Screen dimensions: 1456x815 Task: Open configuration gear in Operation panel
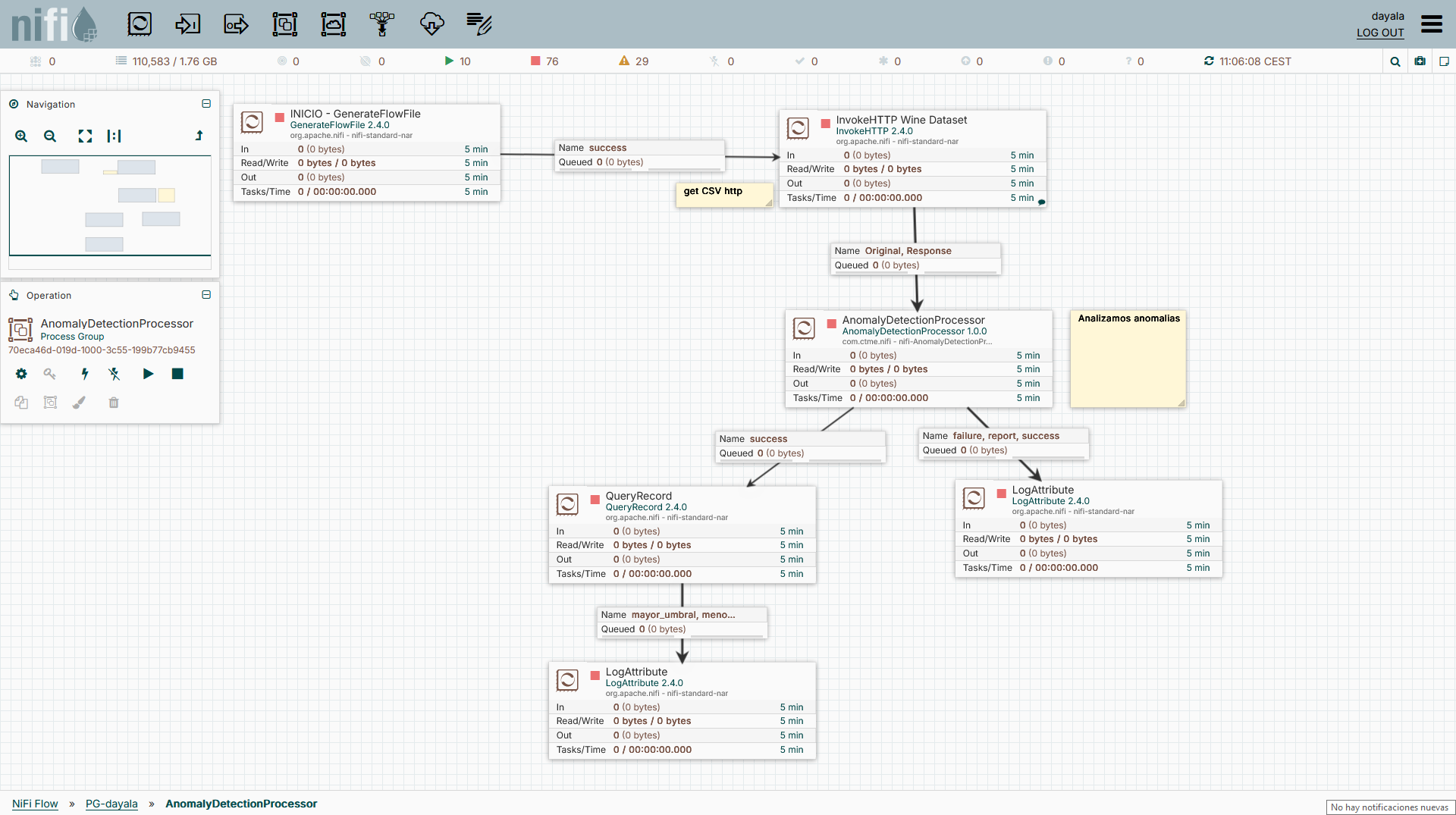(x=21, y=374)
